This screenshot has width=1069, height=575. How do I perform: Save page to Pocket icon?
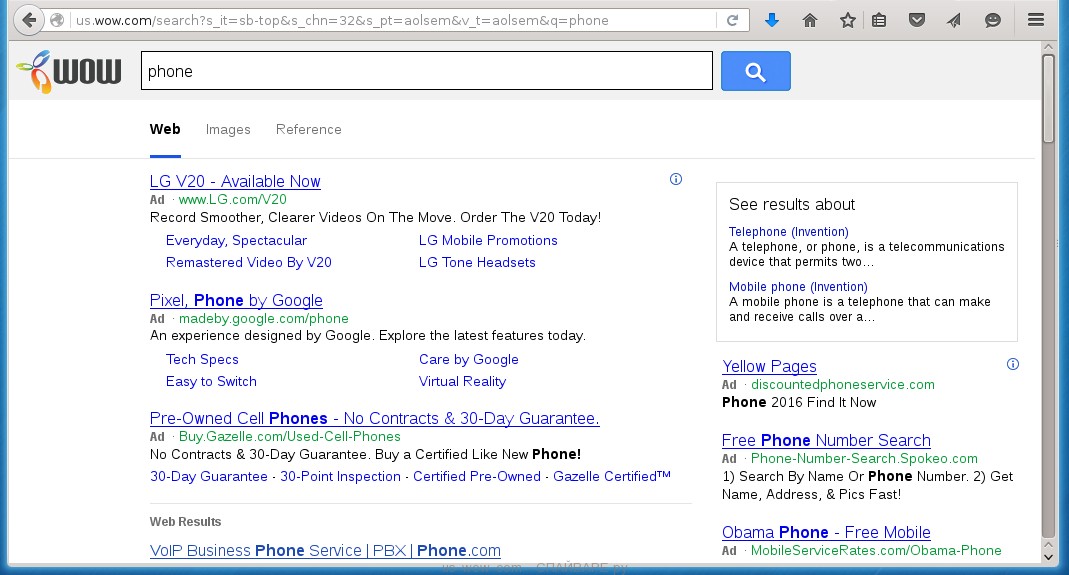point(917,20)
